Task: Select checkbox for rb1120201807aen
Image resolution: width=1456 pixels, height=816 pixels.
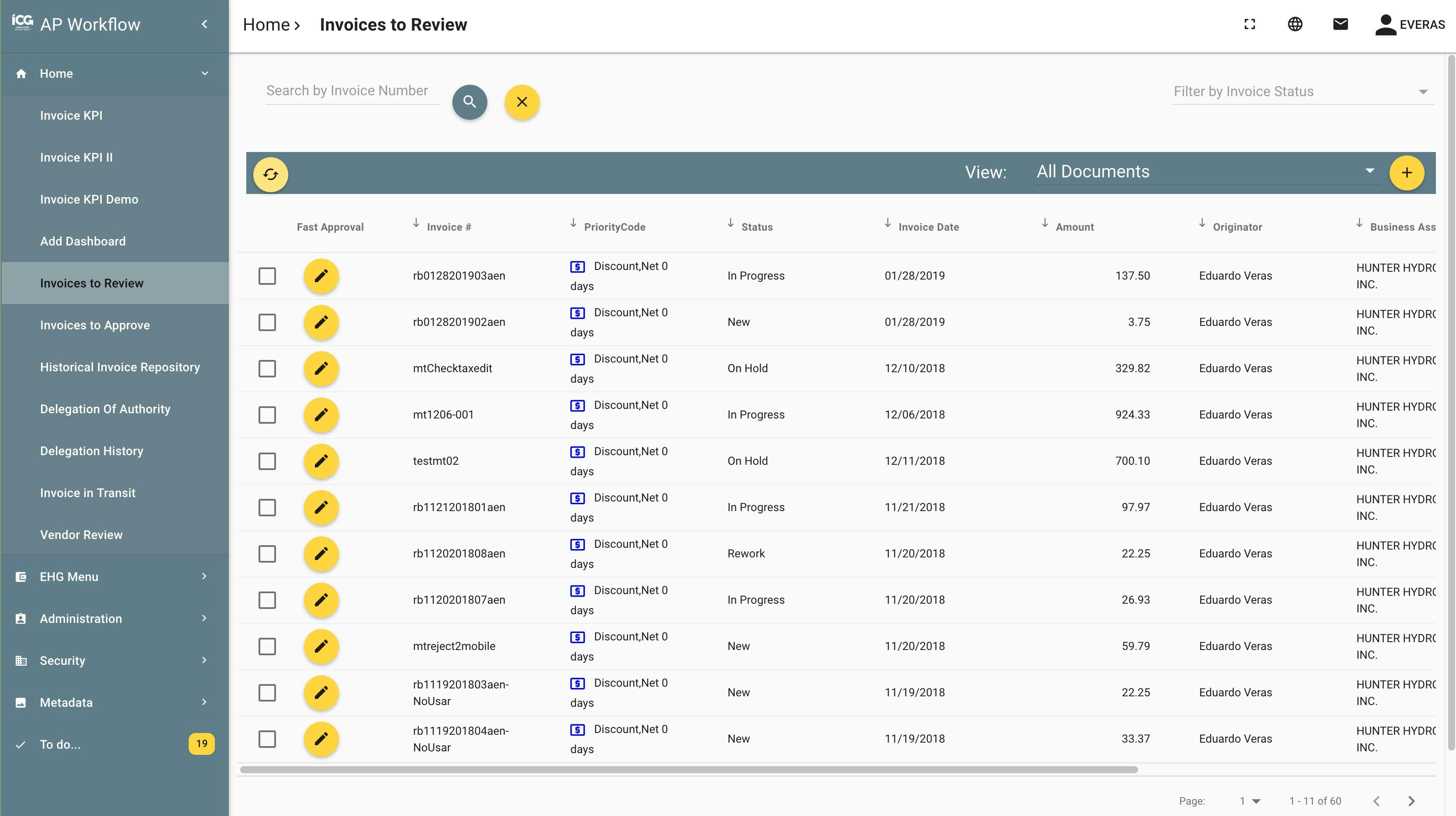Action: click(x=267, y=600)
